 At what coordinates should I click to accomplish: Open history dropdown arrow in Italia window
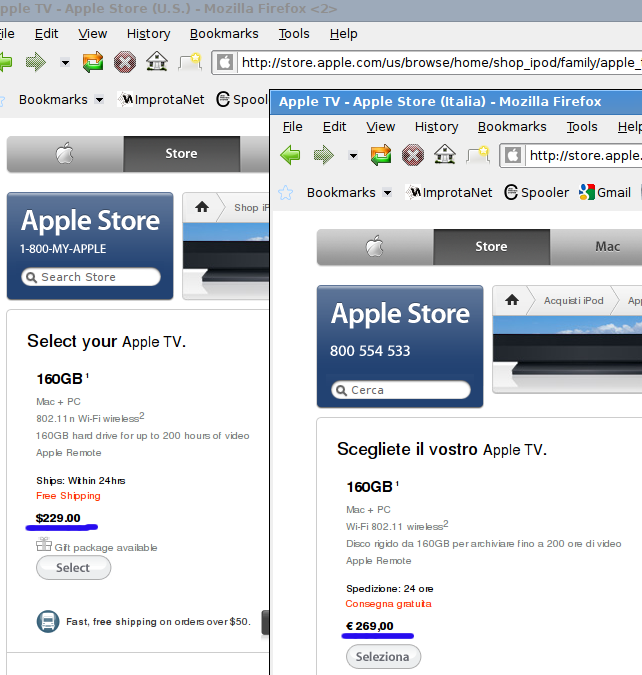tap(353, 155)
